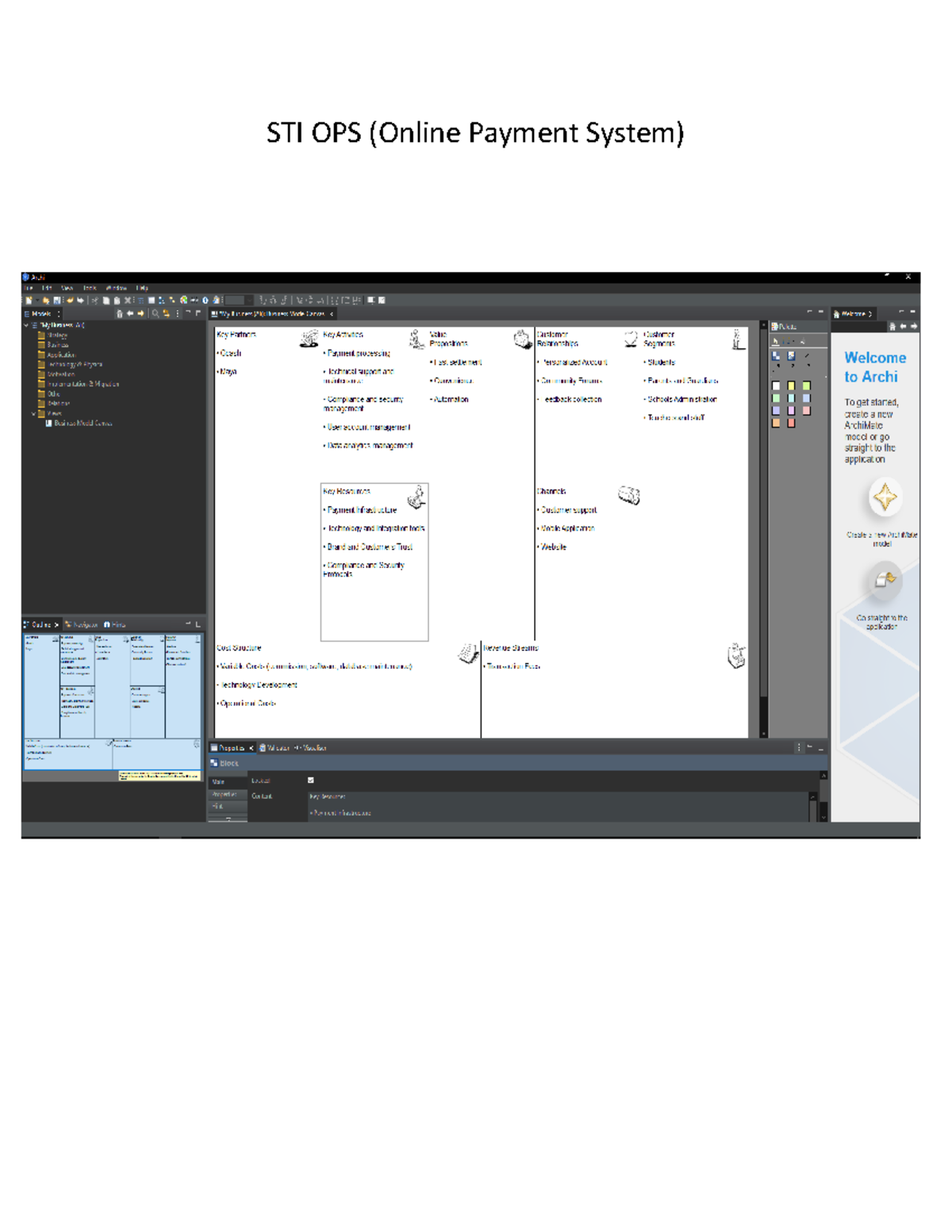
Task: Open the Models tree view menu
Action: click(x=177, y=313)
